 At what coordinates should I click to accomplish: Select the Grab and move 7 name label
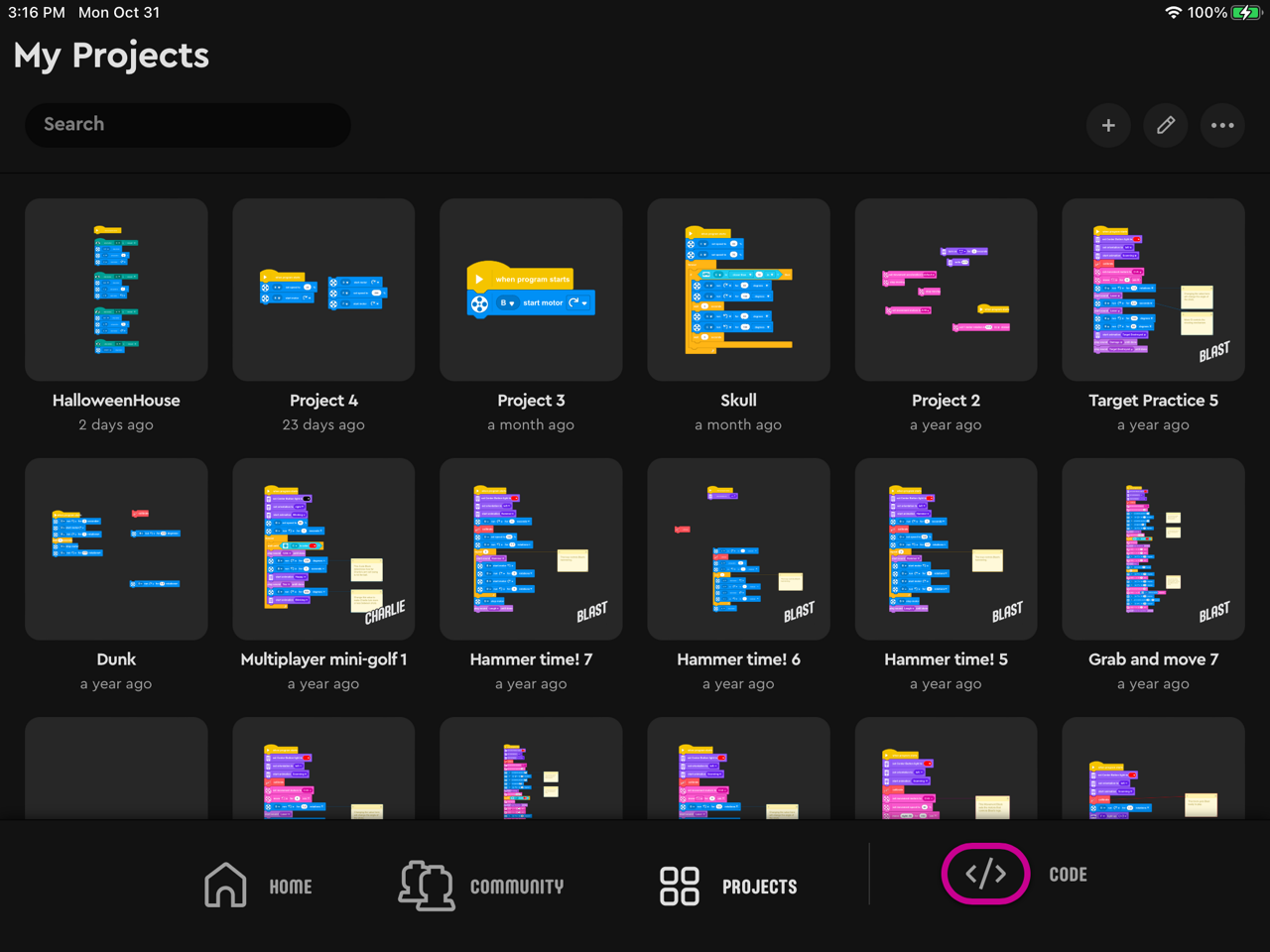[x=1153, y=659]
